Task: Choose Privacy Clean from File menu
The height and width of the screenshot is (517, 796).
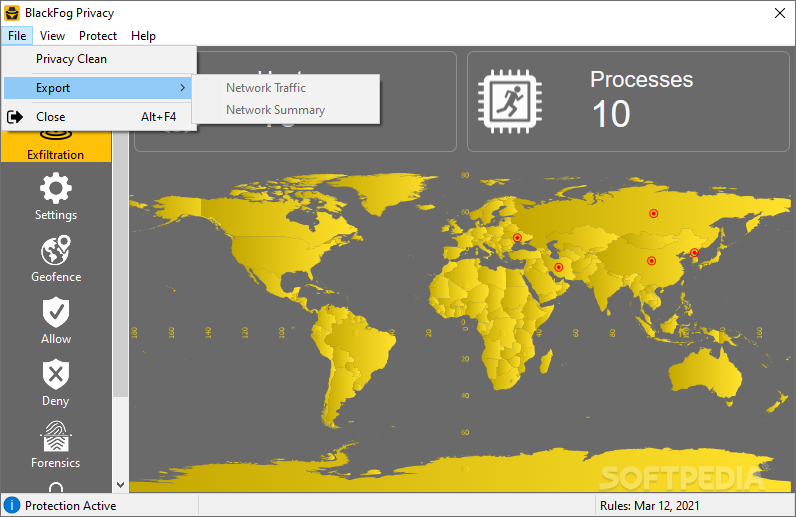Action: (x=100, y=59)
